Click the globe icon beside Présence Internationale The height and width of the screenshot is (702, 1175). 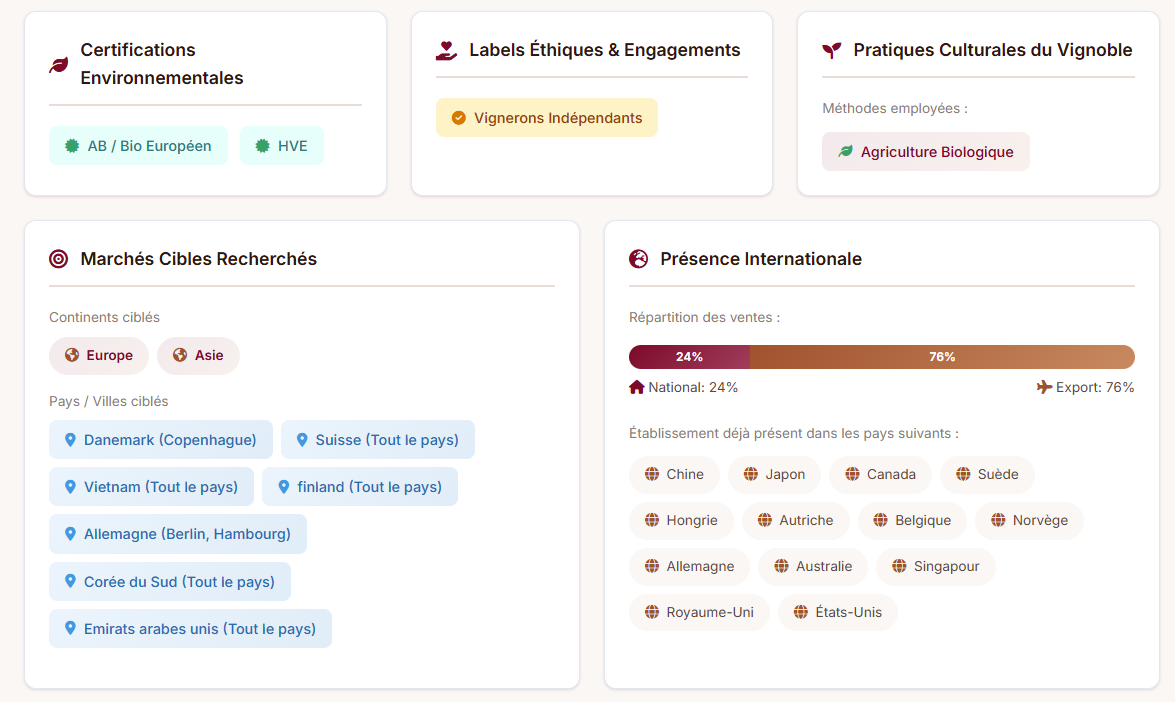point(639,259)
